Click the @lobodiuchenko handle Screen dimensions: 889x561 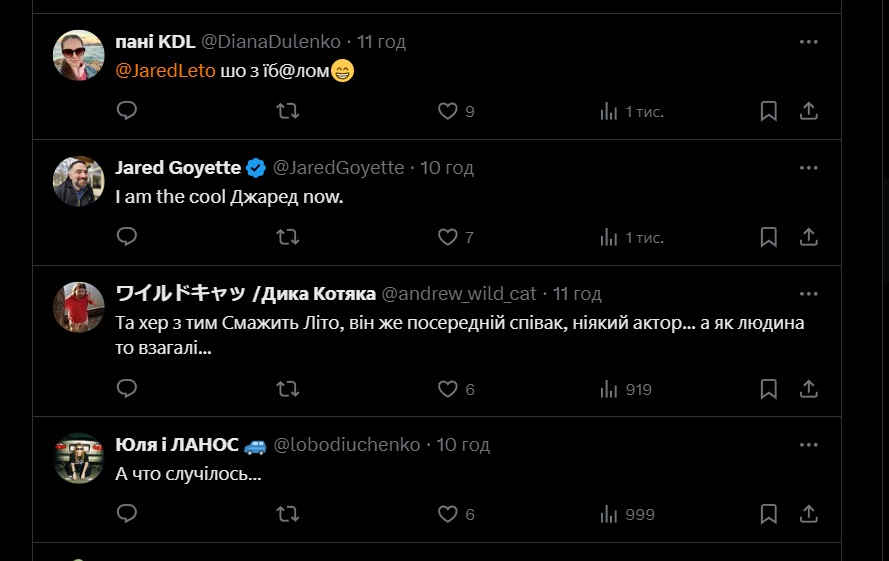tap(346, 445)
